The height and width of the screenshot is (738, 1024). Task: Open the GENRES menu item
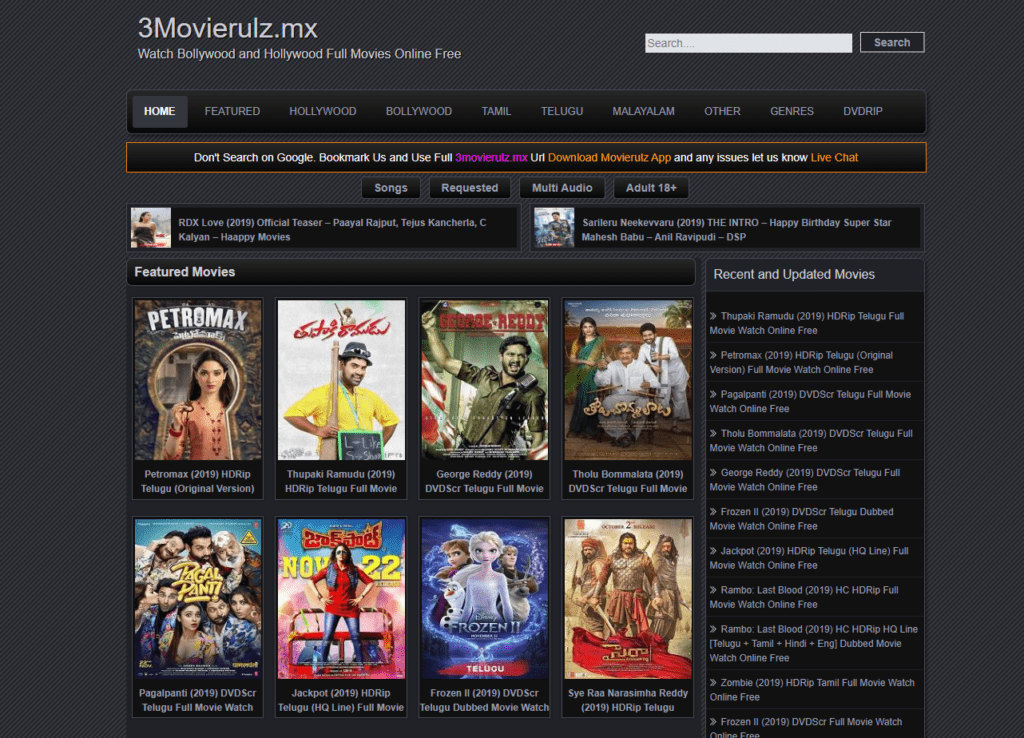click(x=792, y=112)
